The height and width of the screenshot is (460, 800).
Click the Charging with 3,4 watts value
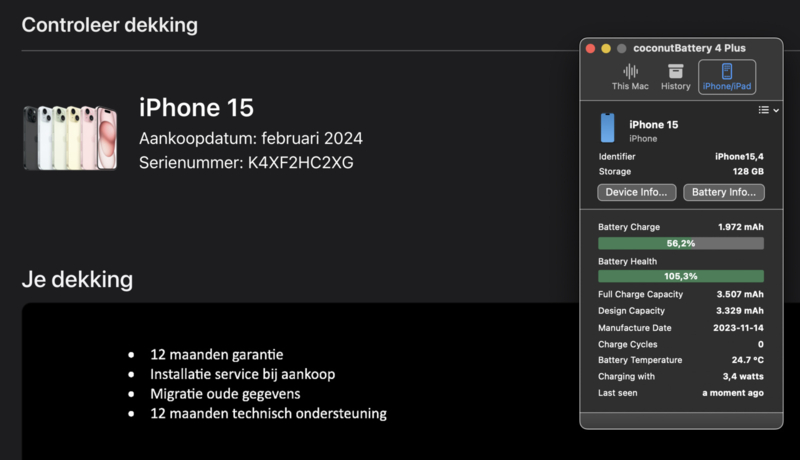pyautogui.click(x=743, y=376)
